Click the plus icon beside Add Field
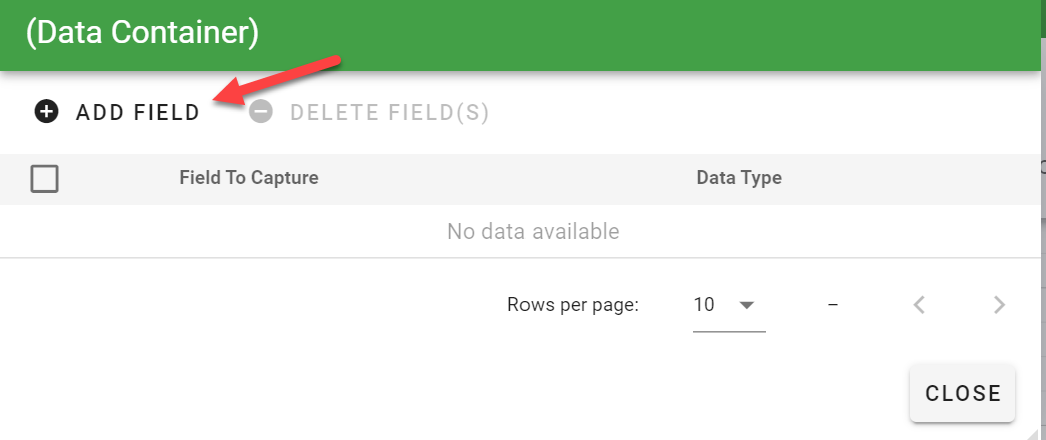1046x440 pixels. tap(46, 112)
